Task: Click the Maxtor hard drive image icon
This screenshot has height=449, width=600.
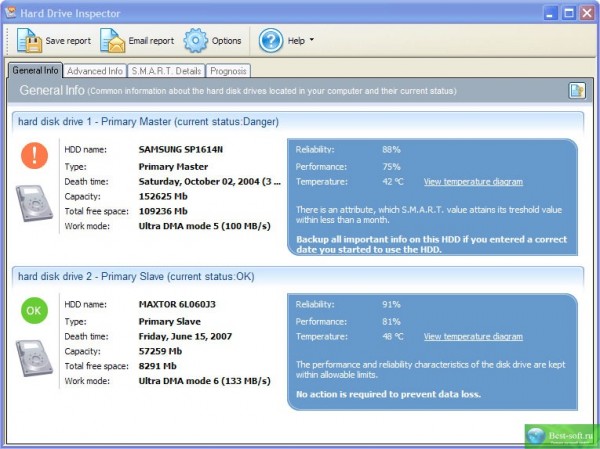Action: pos(34,360)
